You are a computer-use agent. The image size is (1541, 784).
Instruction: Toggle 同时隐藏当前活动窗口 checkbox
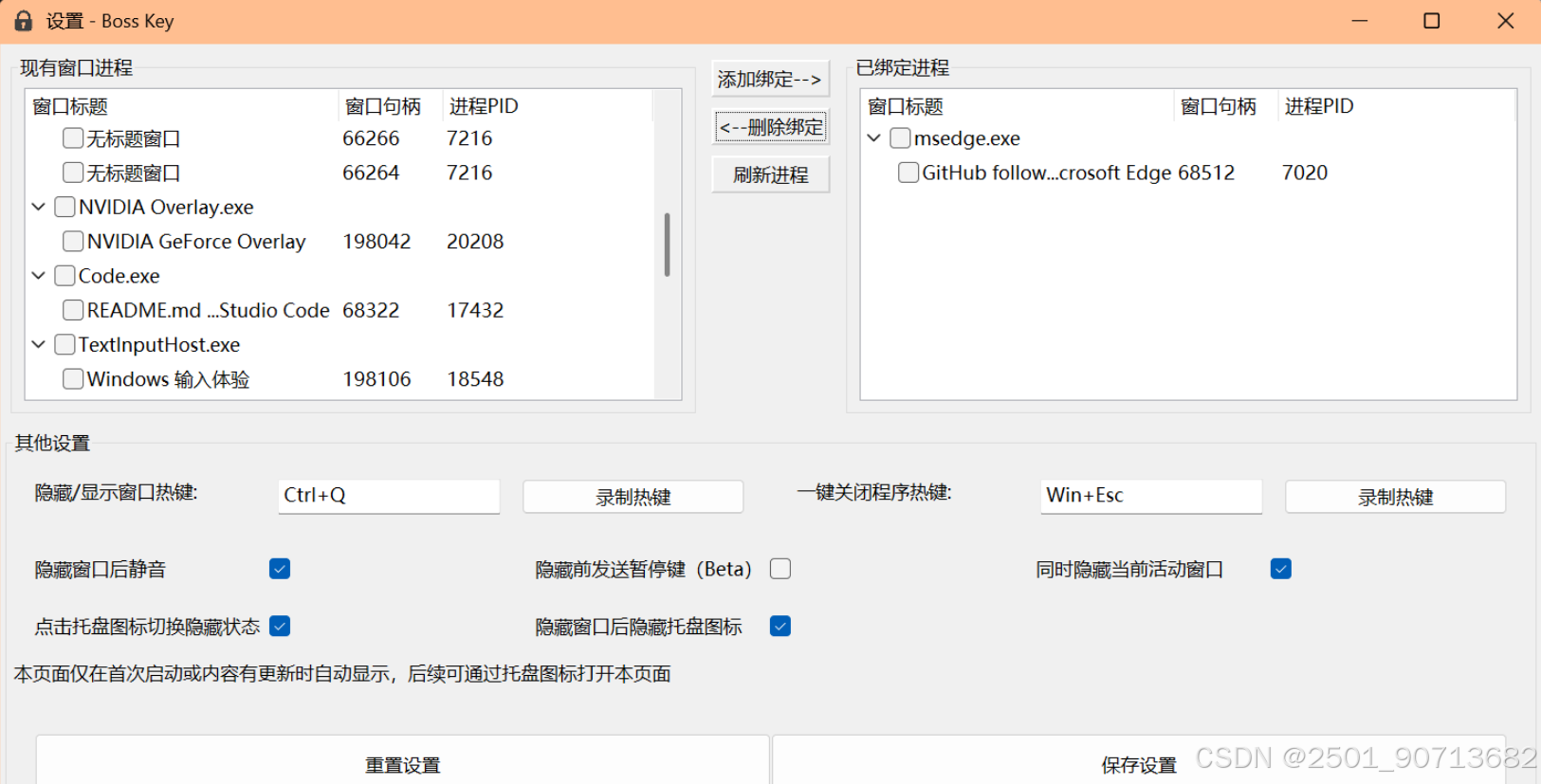pyautogui.click(x=1281, y=569)
